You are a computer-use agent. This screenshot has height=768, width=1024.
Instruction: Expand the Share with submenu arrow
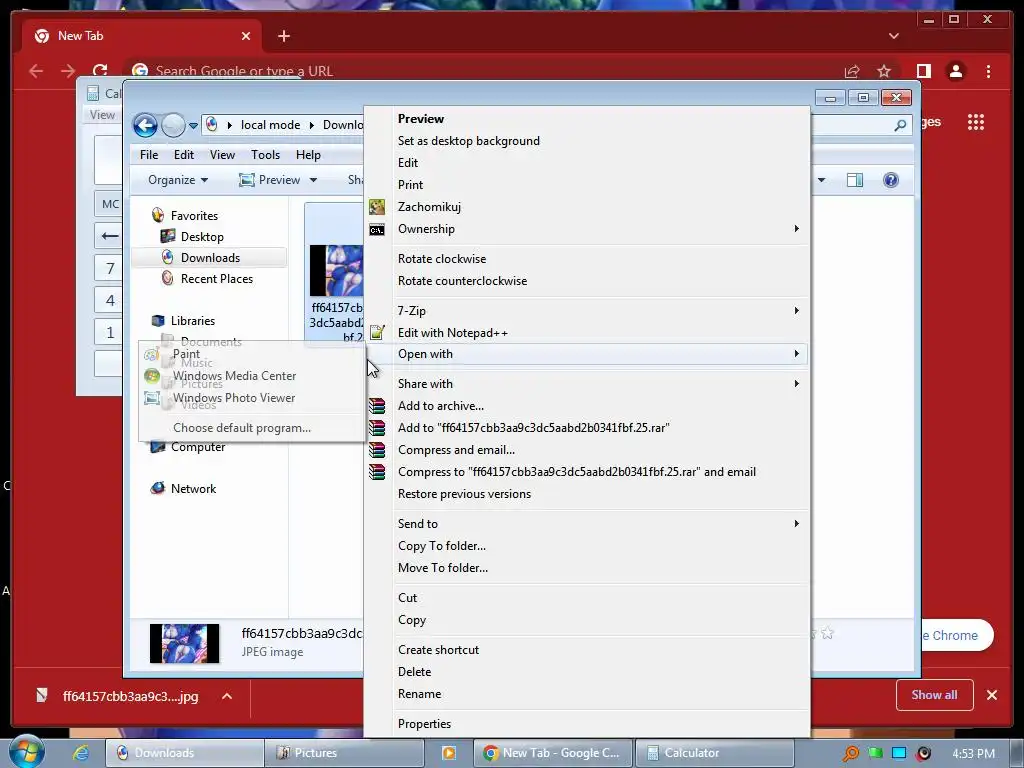[x=796, y=384]
